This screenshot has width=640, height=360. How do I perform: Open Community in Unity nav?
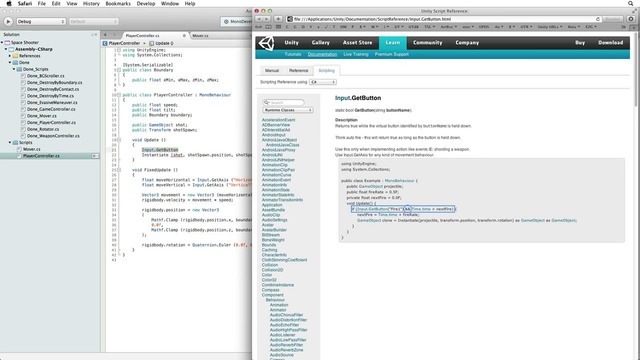point(427,42)
